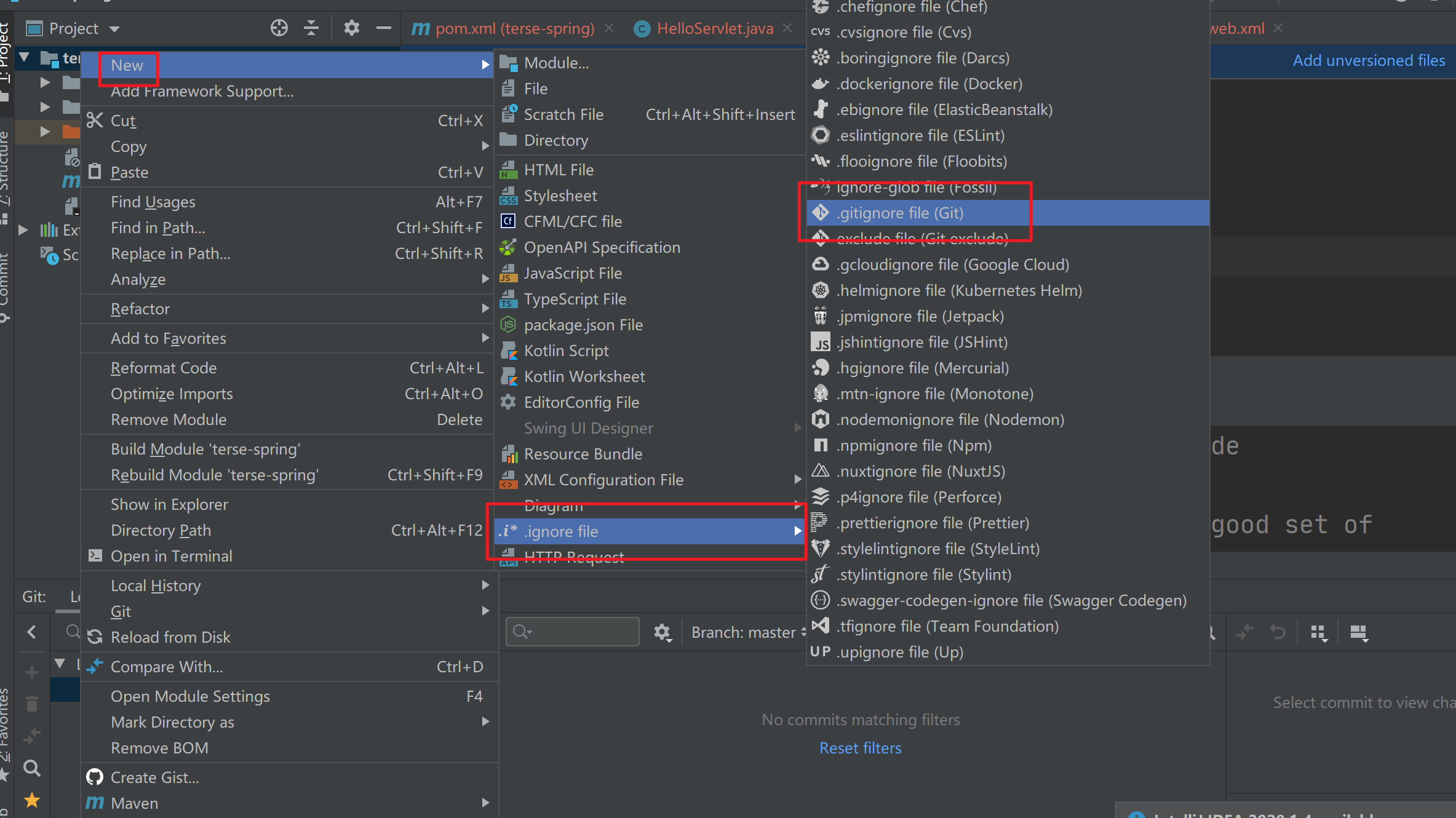Open Project panel settings gear icon

(351, 28)
